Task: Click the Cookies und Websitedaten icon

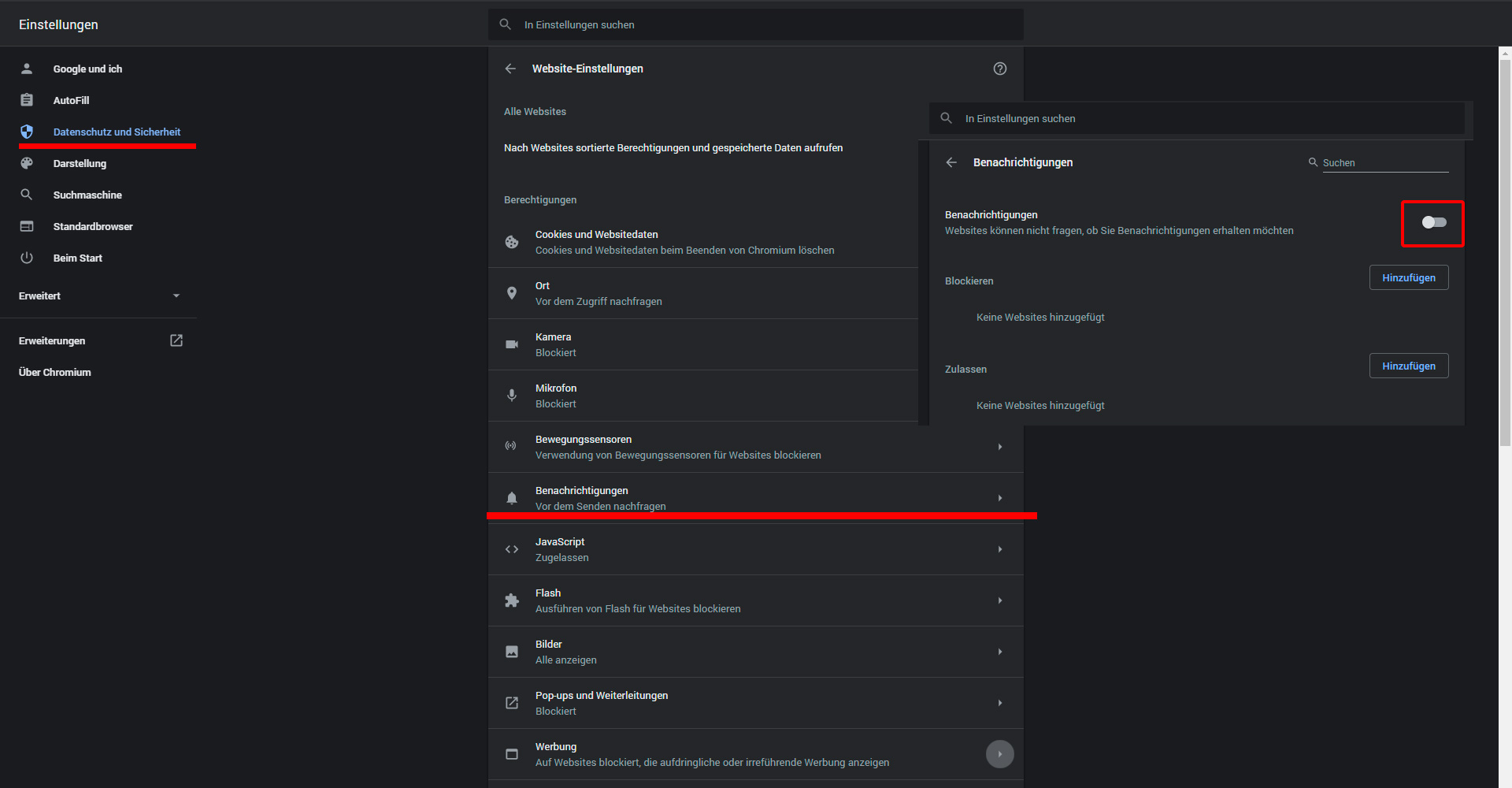Action: (x=512, y=242)
